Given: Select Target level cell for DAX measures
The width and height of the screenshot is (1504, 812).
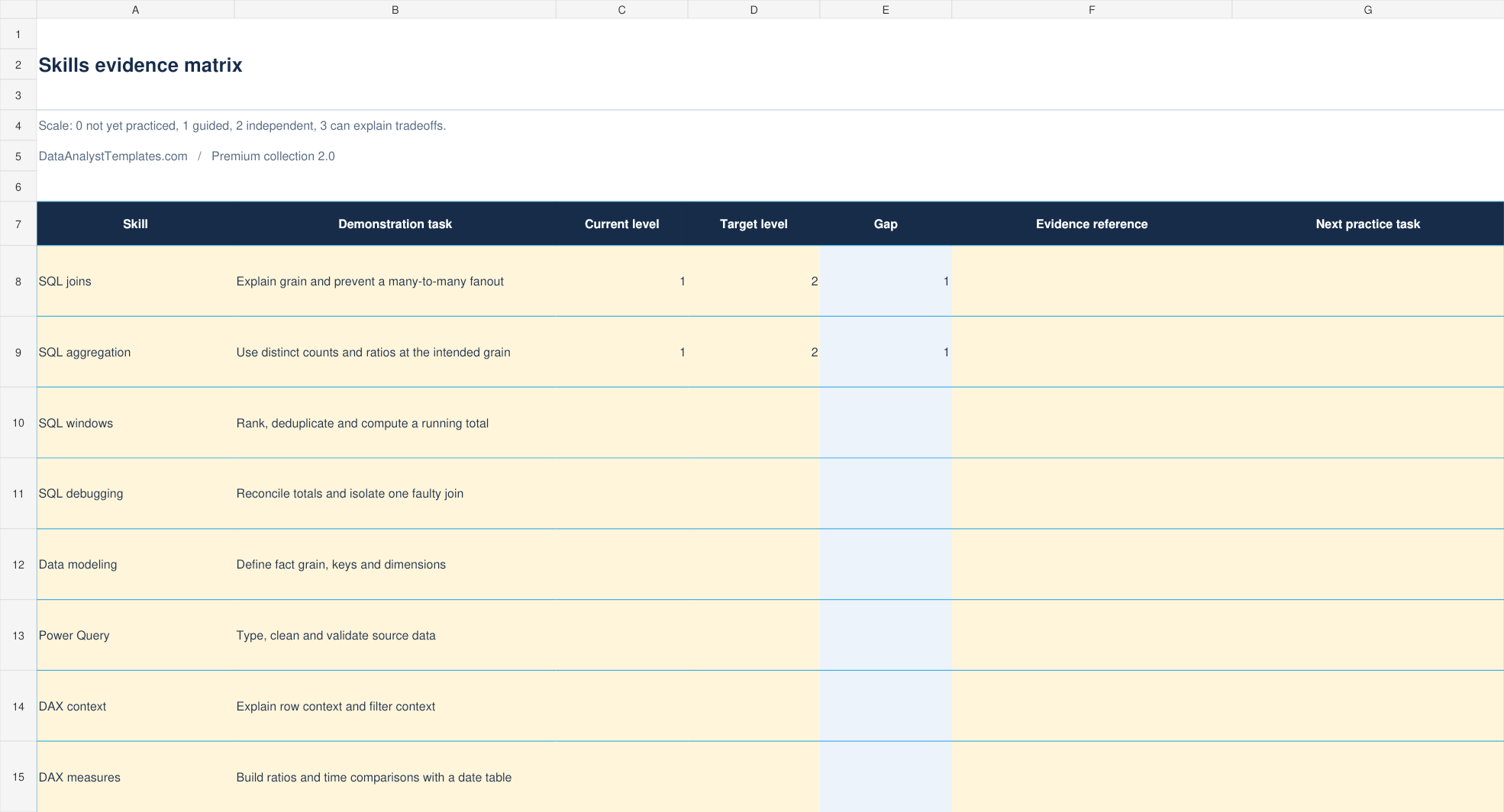Looking at the screenshot, I should (x=754, y=777).
